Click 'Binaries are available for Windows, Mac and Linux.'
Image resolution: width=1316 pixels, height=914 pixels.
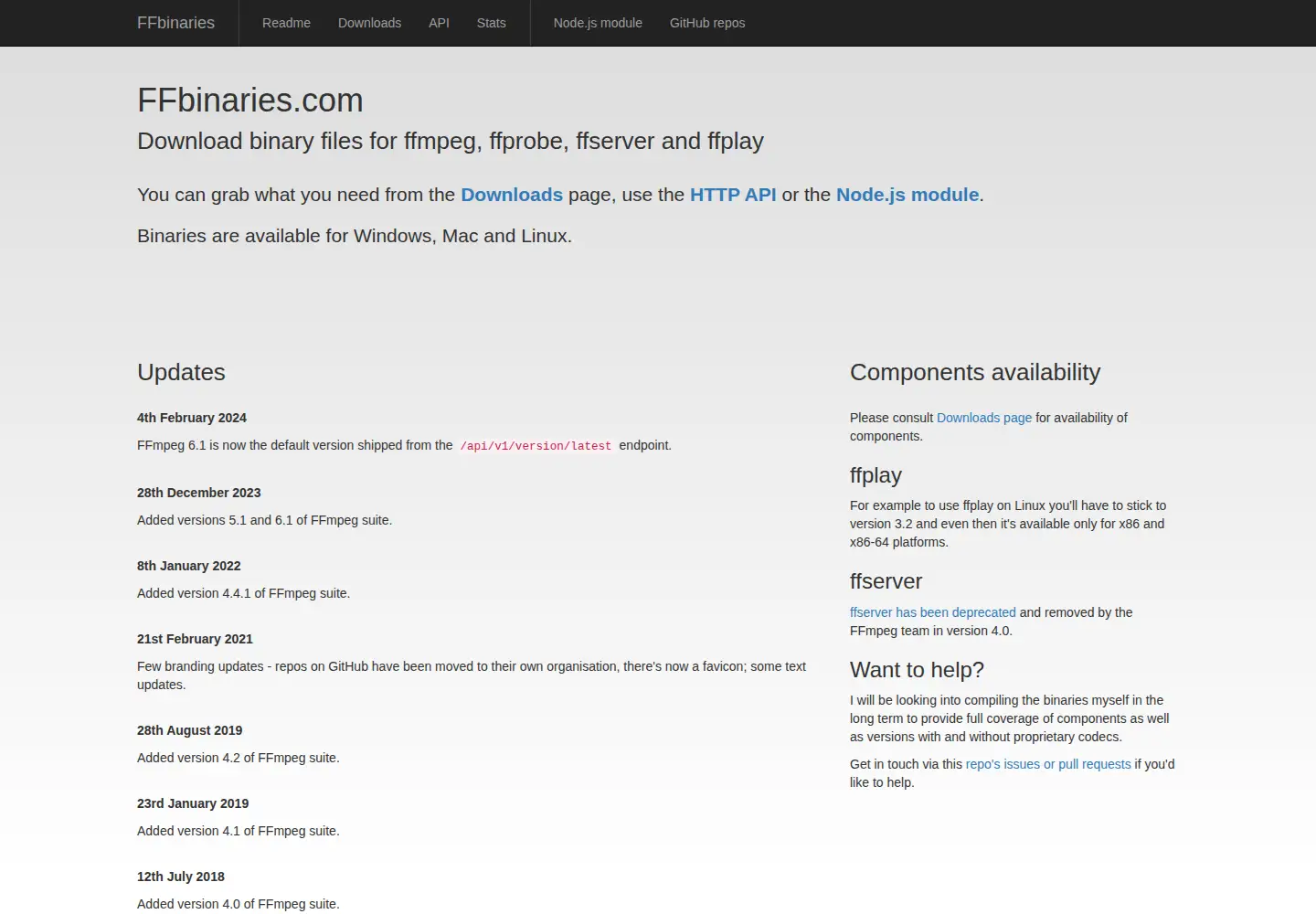355,236
